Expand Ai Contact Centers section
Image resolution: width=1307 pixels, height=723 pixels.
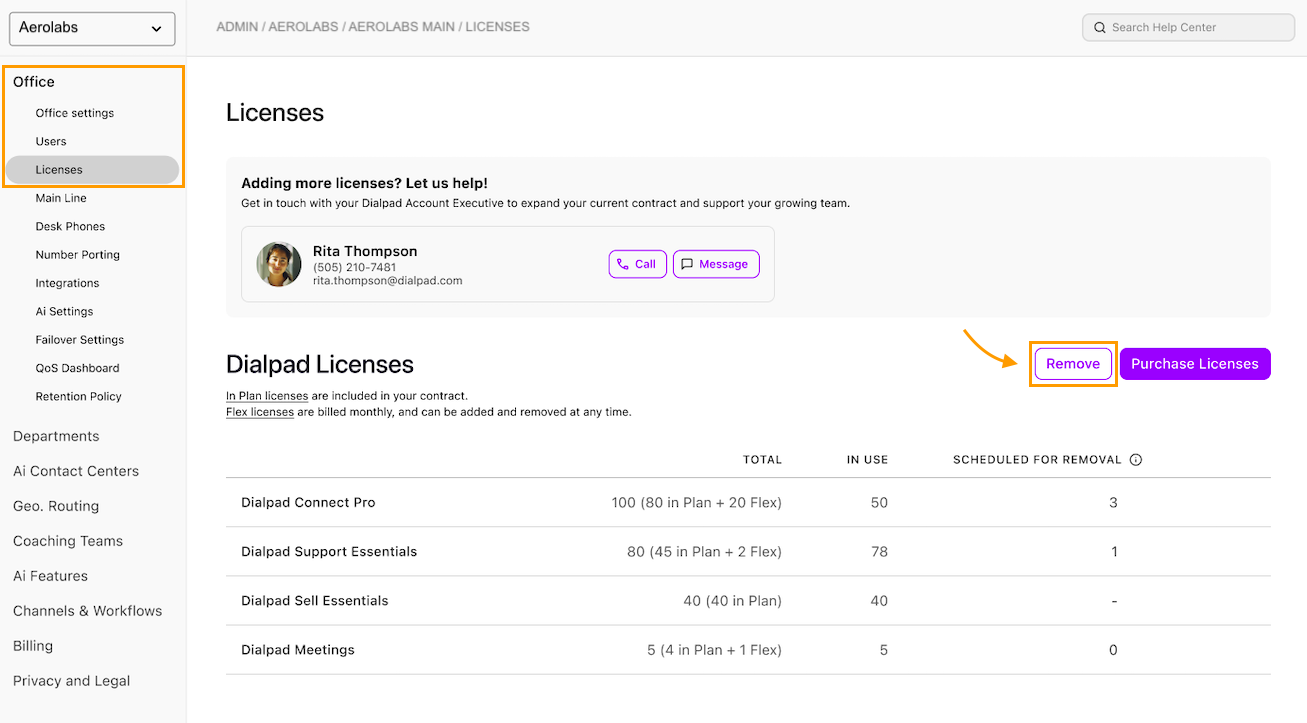tap(76, 471)
